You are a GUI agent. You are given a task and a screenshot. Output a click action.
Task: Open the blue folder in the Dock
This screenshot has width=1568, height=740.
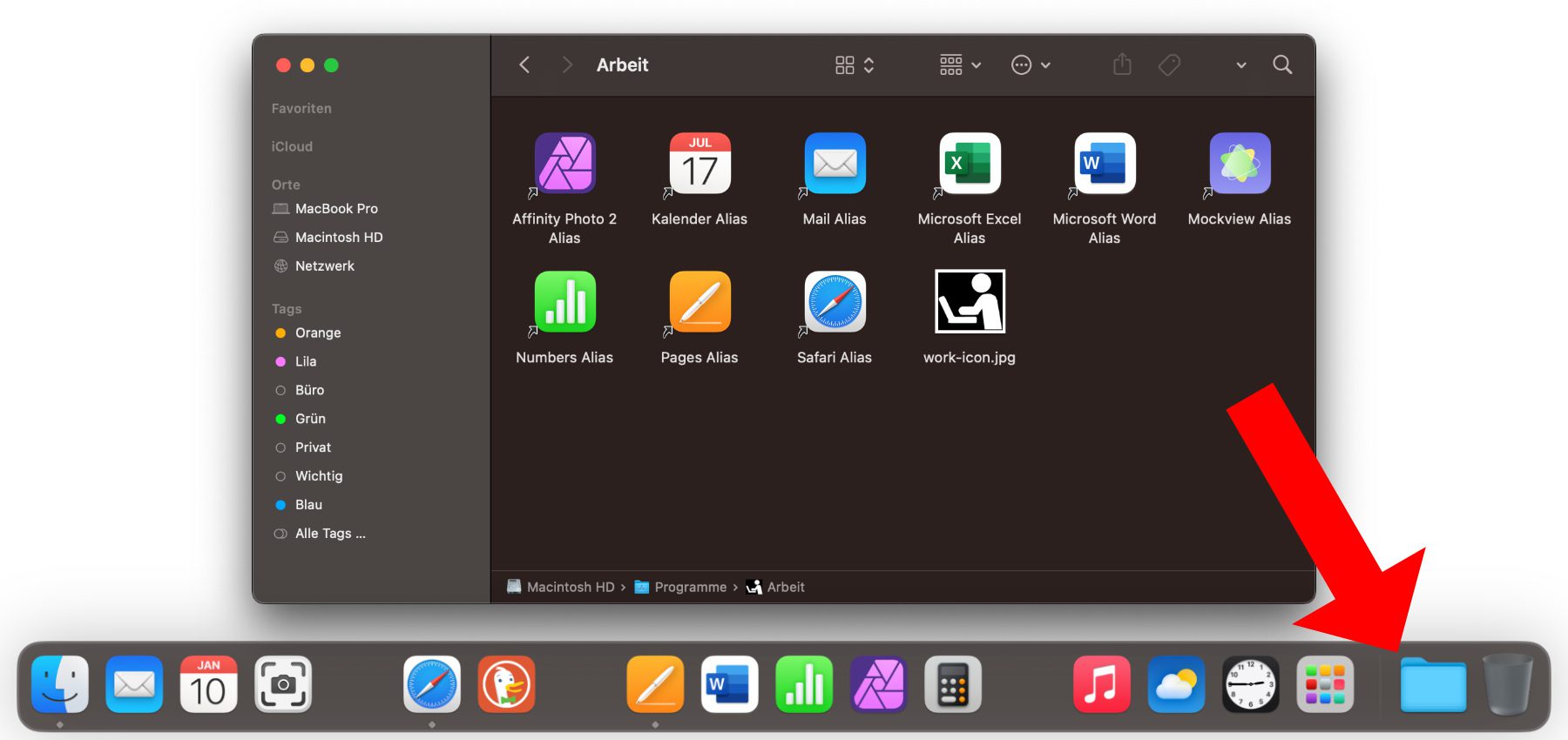[1433, 685]
